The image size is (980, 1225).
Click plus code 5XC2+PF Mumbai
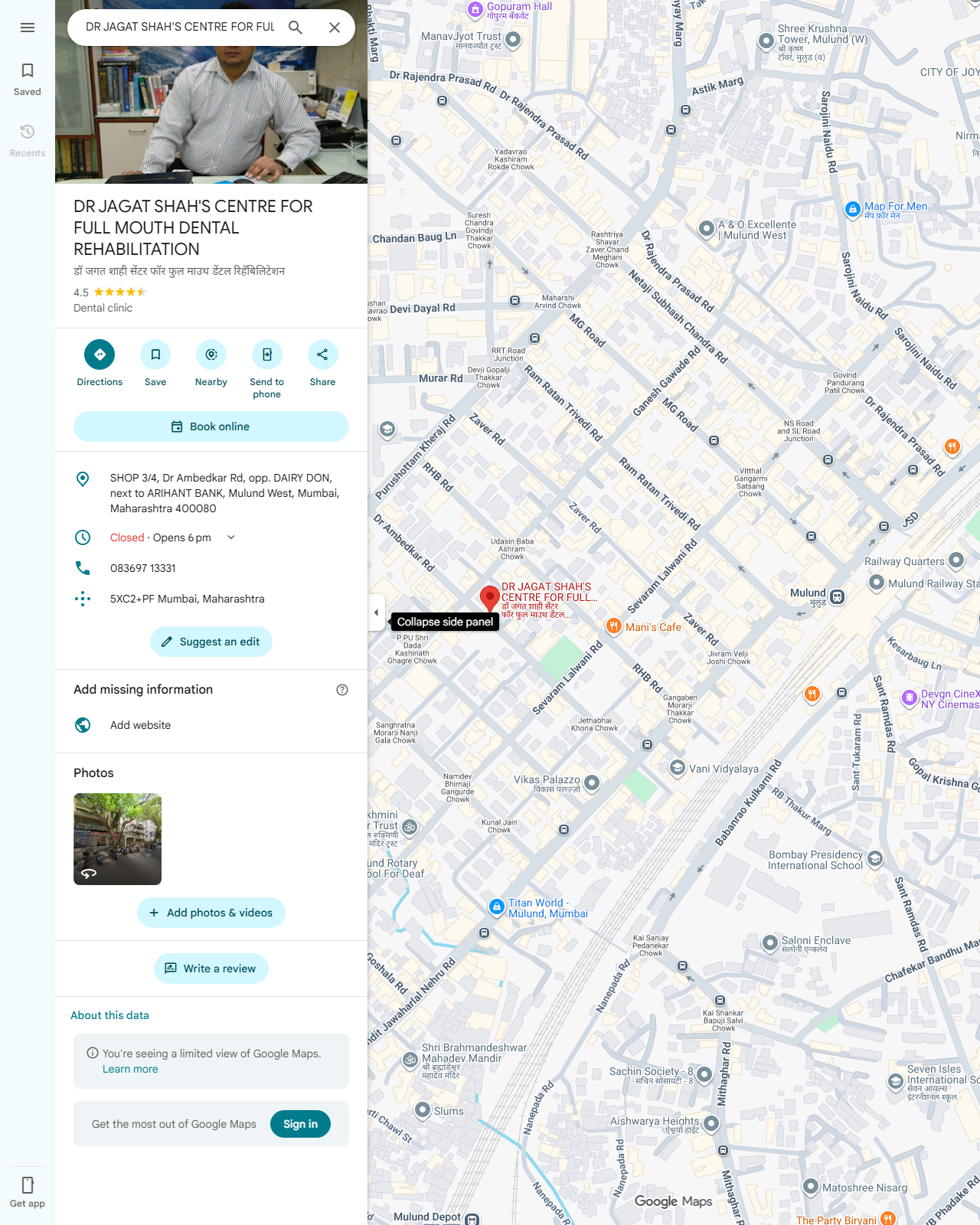[x=188, y=599]
